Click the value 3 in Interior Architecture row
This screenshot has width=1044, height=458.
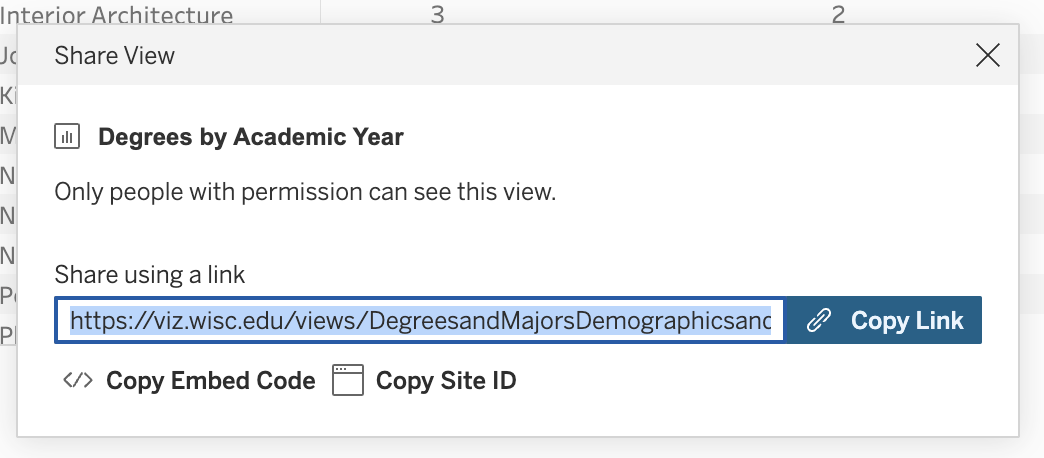[437, 15]
